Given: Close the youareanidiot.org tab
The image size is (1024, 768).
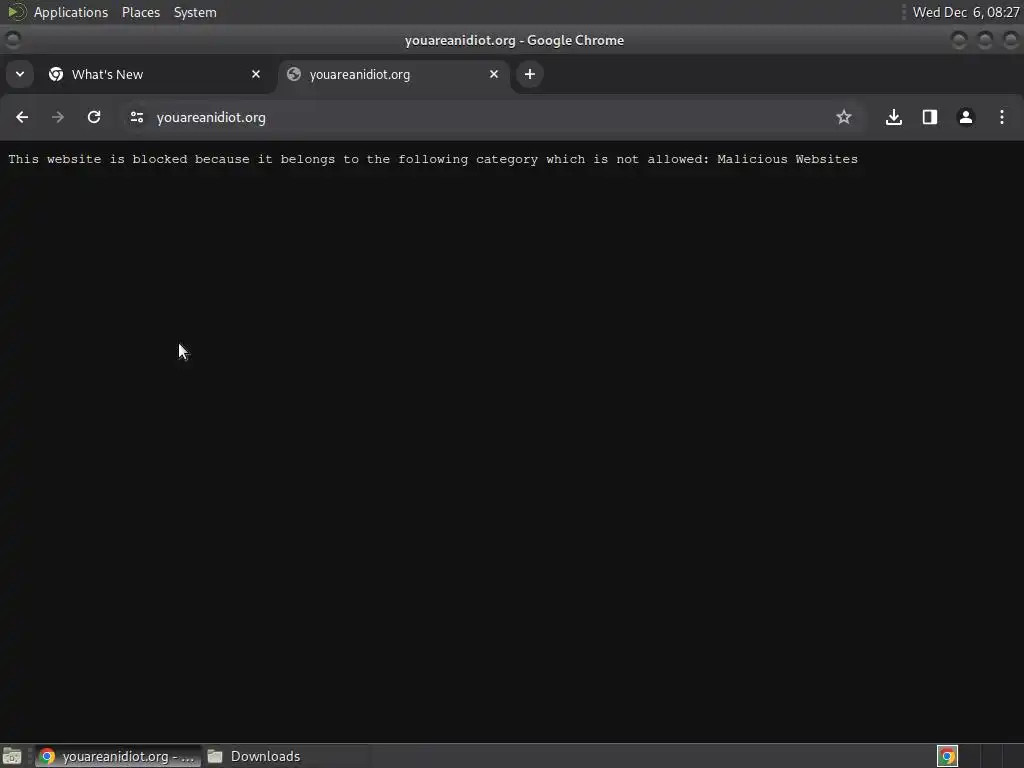Looking at the screenshot, I should click(x=494, y=74).
